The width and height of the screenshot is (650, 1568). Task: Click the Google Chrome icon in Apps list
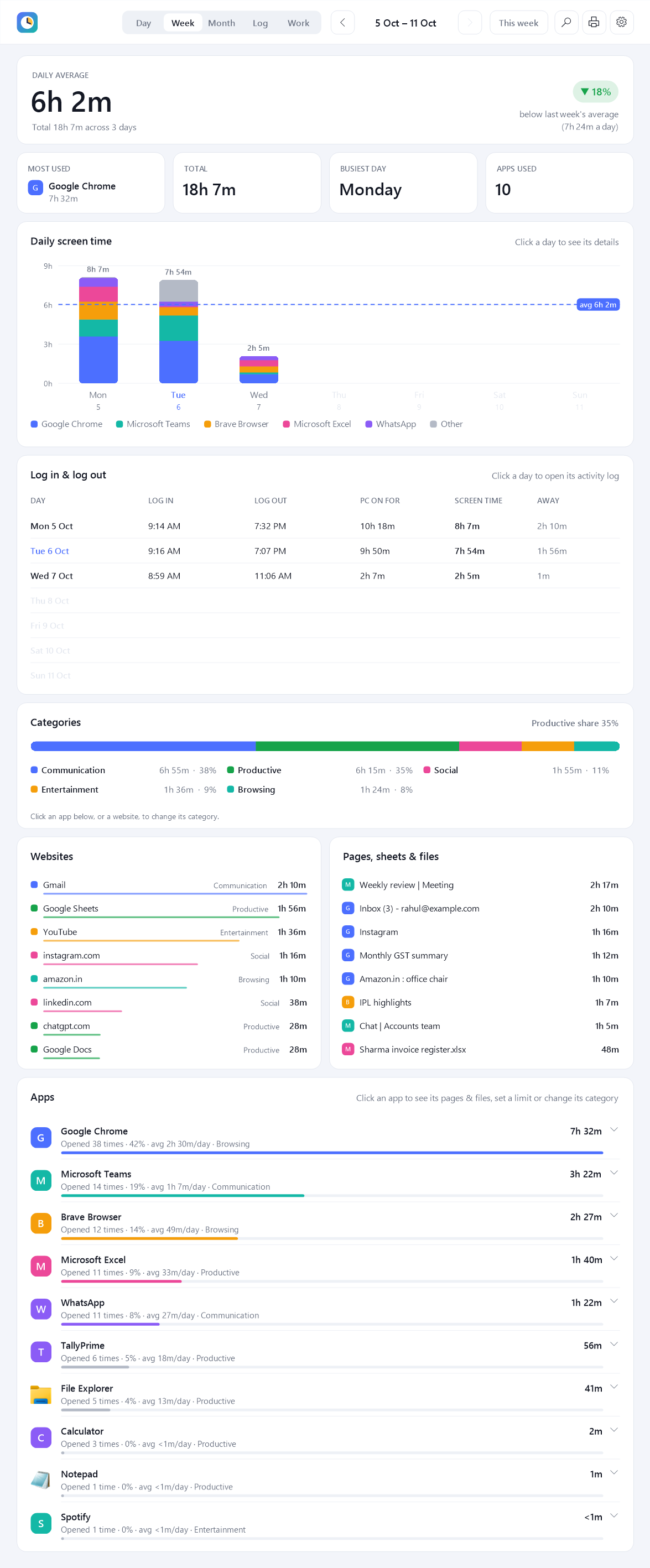(41, 1137)
